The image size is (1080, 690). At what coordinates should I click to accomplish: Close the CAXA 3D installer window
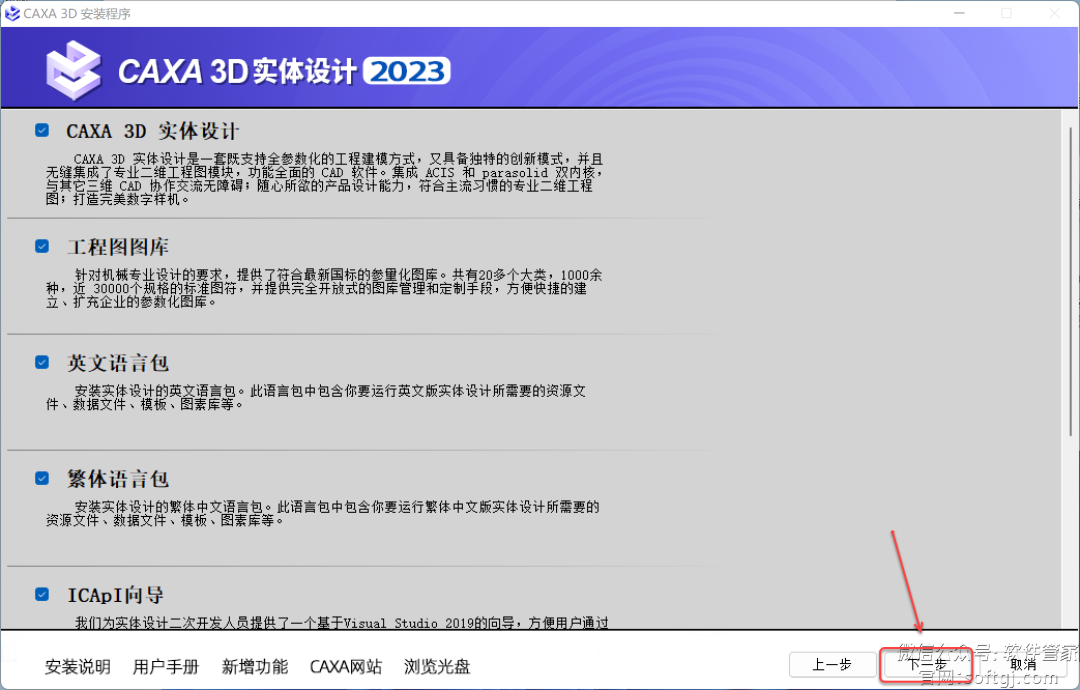coord(1053,13)
